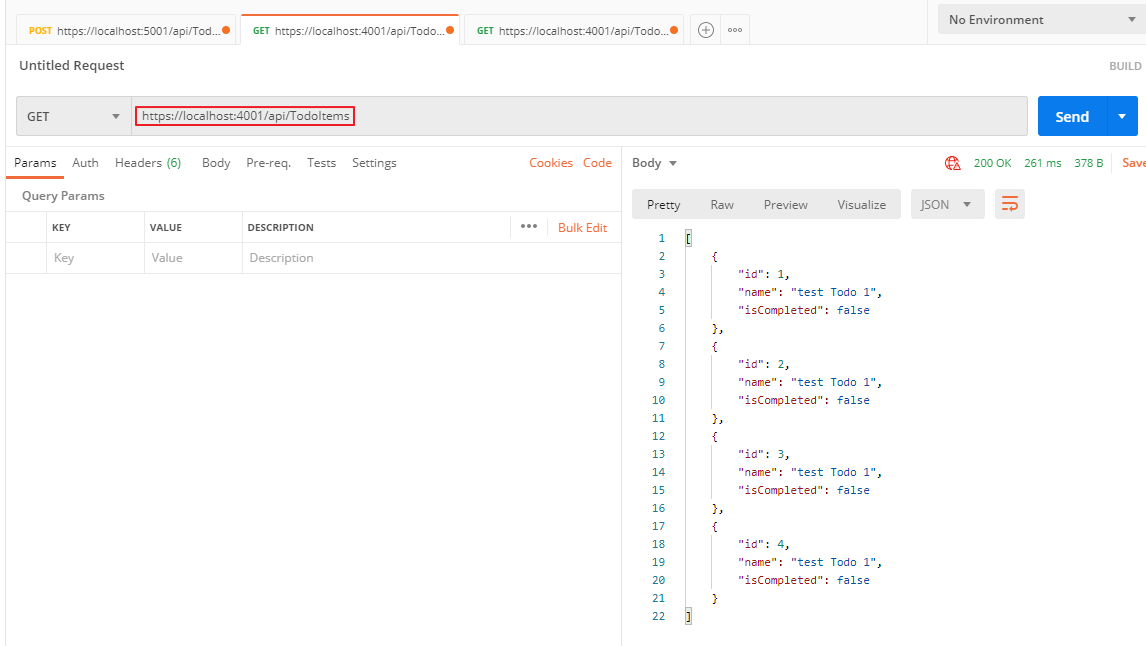This screenshot has height=646, width=1146.
Task: Click the red network globe icon
Action: tap(952, 163)
